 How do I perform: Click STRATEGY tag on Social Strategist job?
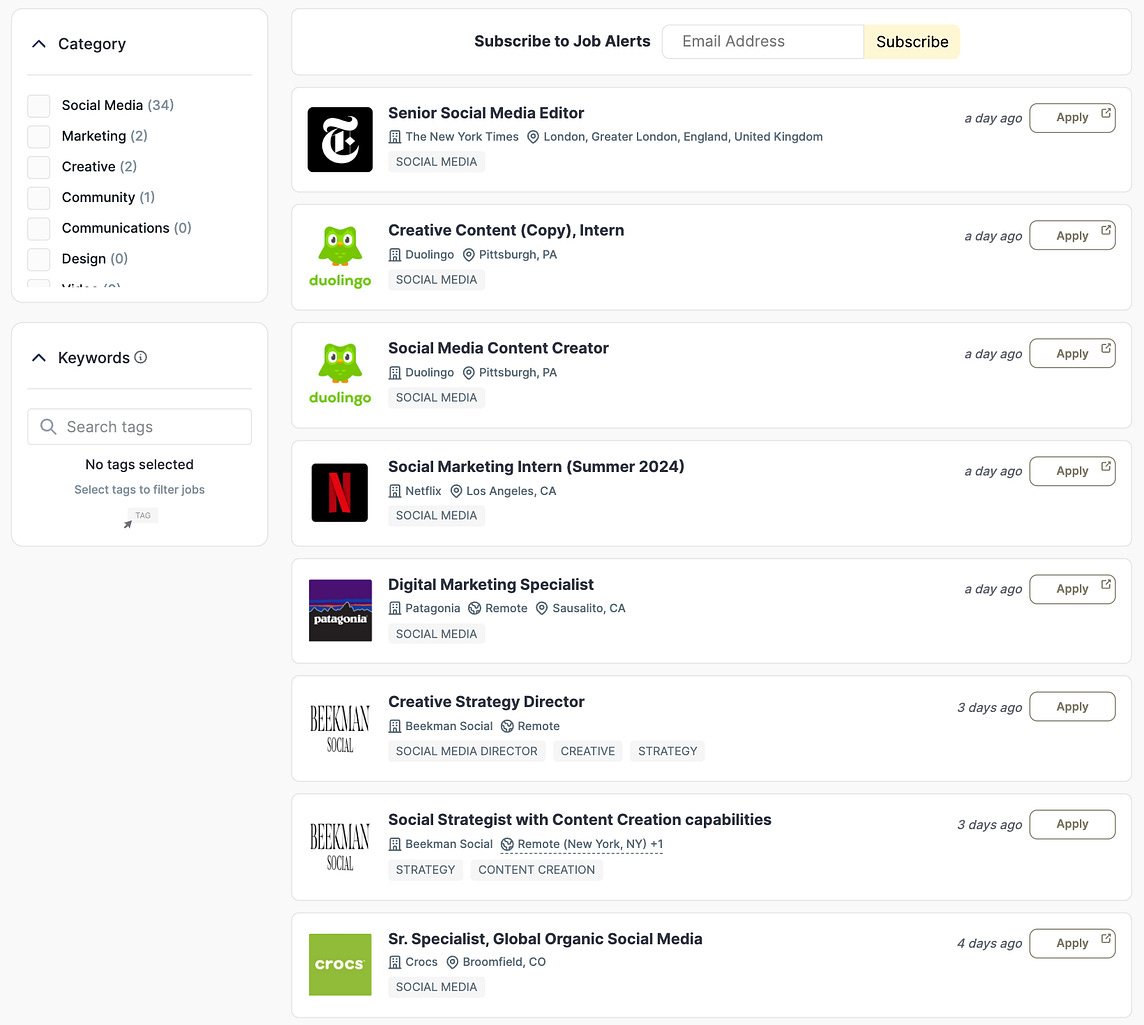point(425,870)
